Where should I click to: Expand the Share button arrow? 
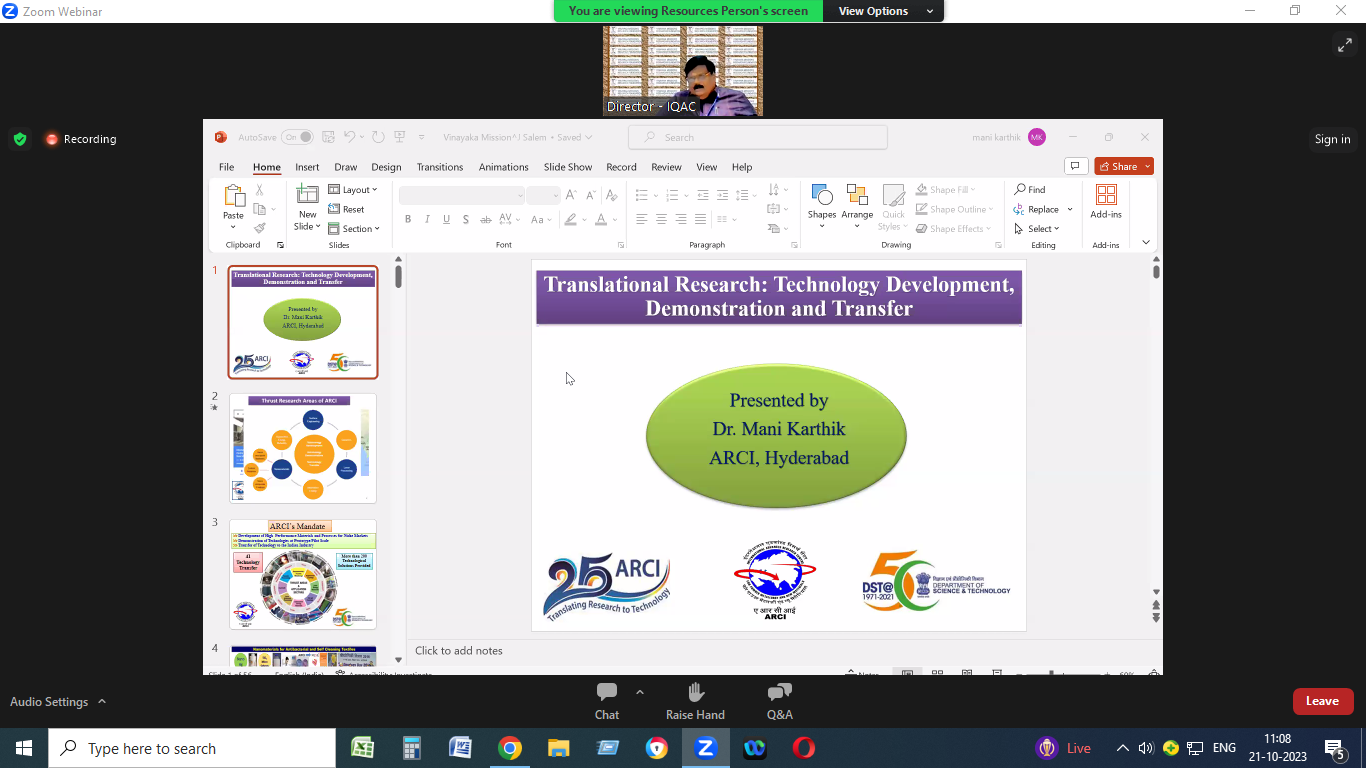[x=1148, y=166]
